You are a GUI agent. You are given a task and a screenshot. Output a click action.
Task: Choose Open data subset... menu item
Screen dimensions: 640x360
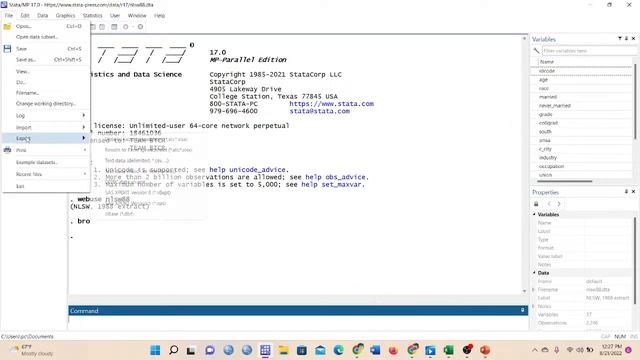(46, 37)
